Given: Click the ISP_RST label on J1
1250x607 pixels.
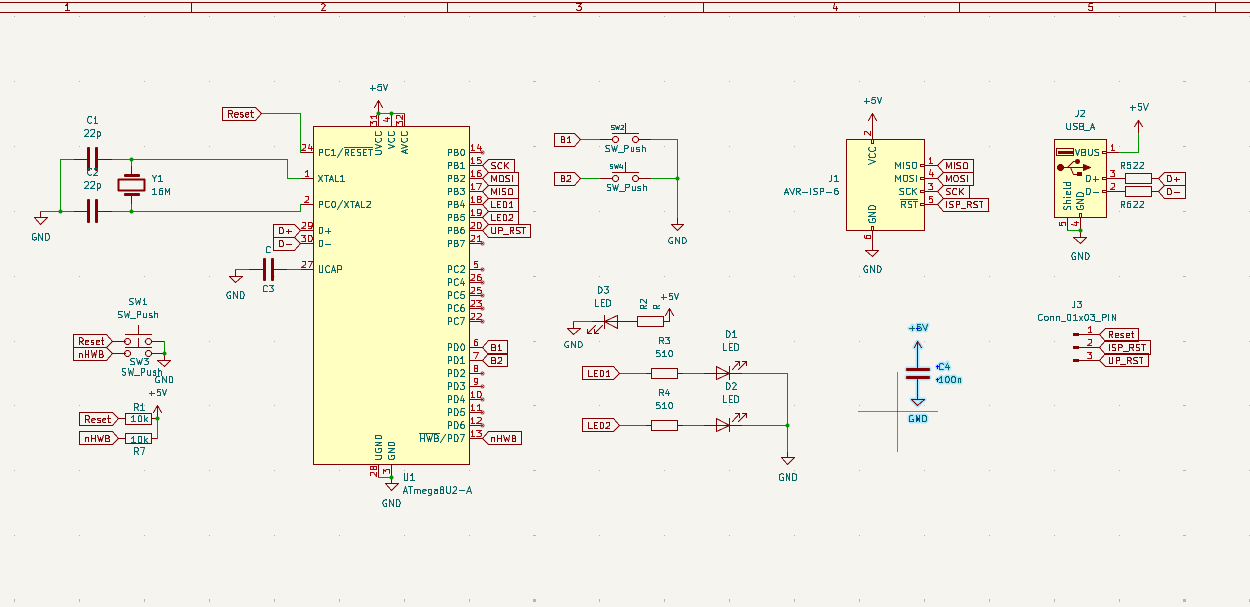Looking at the screenshot, I should click(x=962, y=204).
